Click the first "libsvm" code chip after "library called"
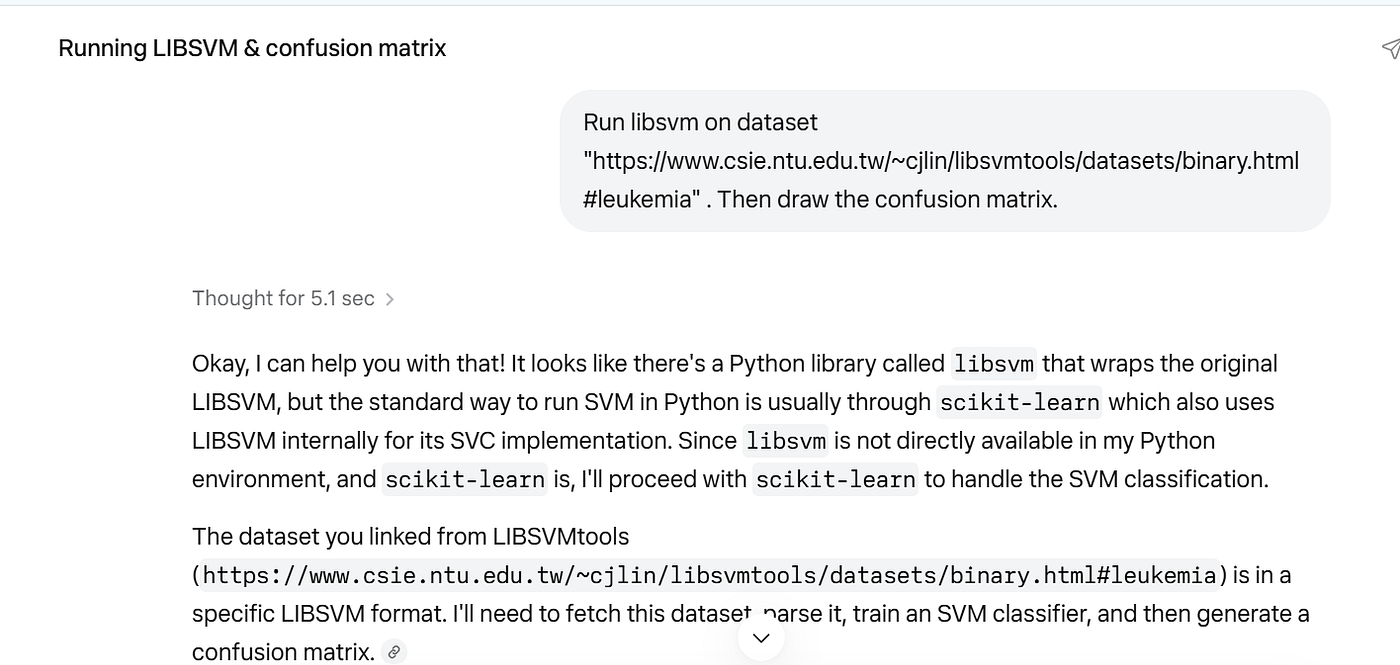Image resolution: width=1400 pixels, height=665 pixels. coord(993,364)
